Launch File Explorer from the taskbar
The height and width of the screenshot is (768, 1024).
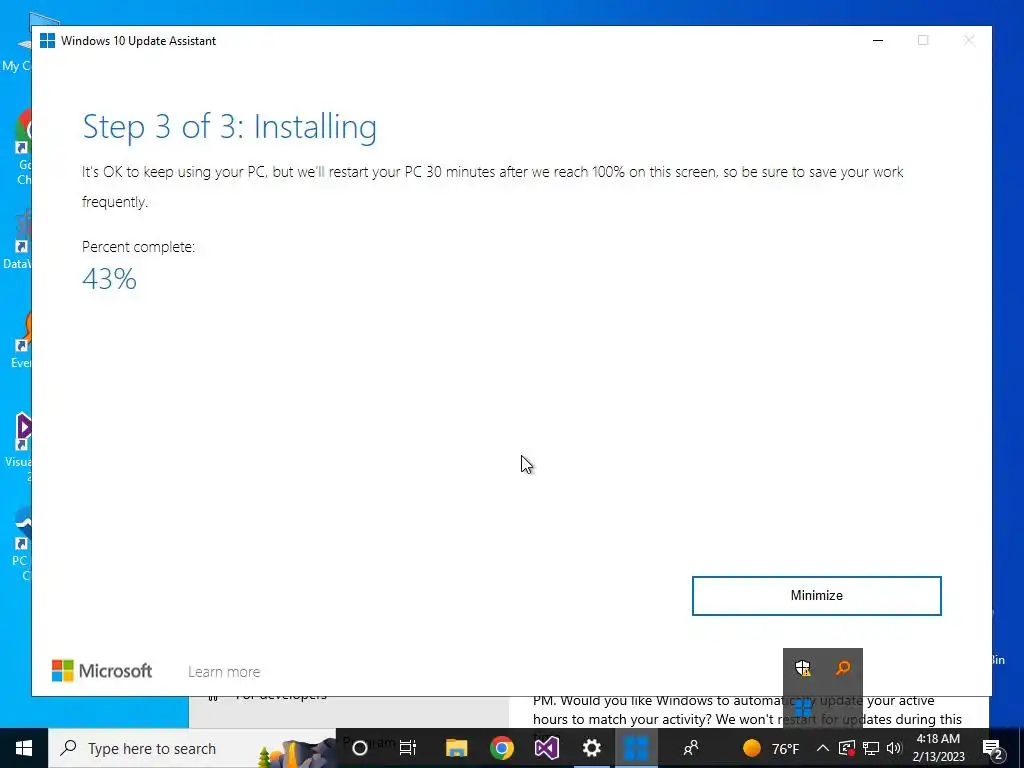456,748
